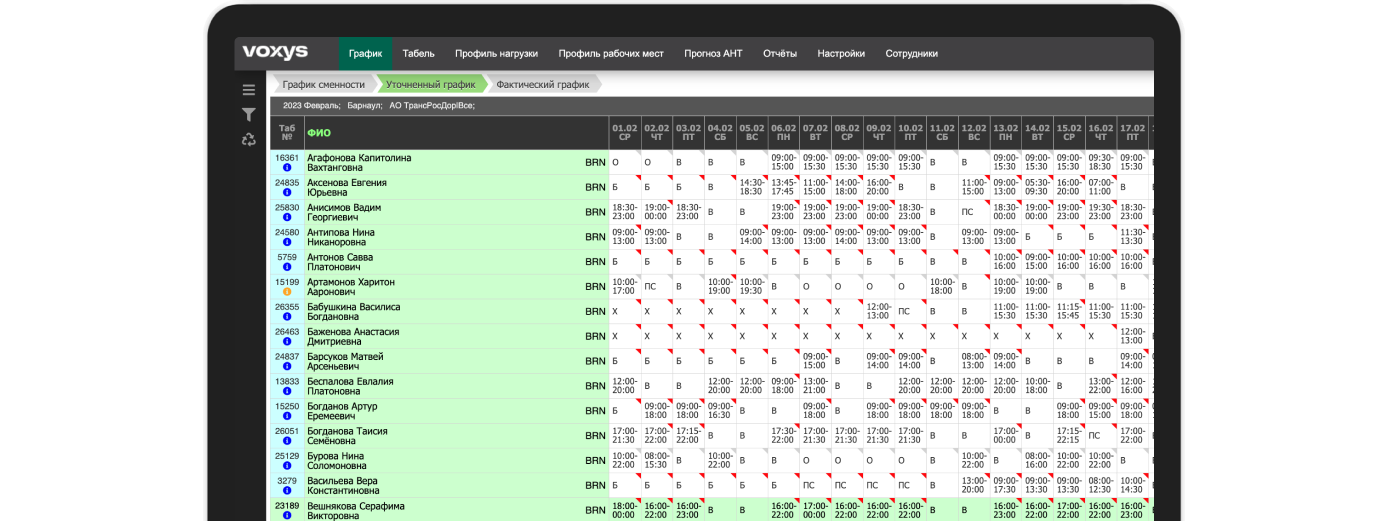
Task: Open the Профиль нагрузки tab
Action: click(x=496, y=54)
